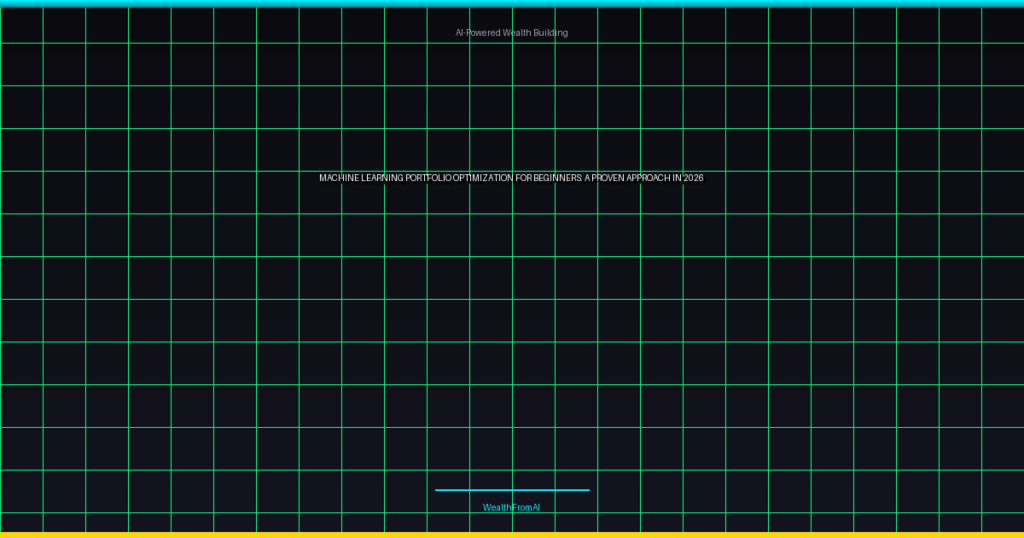This screenshot has height=538, width=1024.
Task: Click the words MACHINE LEARNING in the headline
Action: tap(362, 178)
